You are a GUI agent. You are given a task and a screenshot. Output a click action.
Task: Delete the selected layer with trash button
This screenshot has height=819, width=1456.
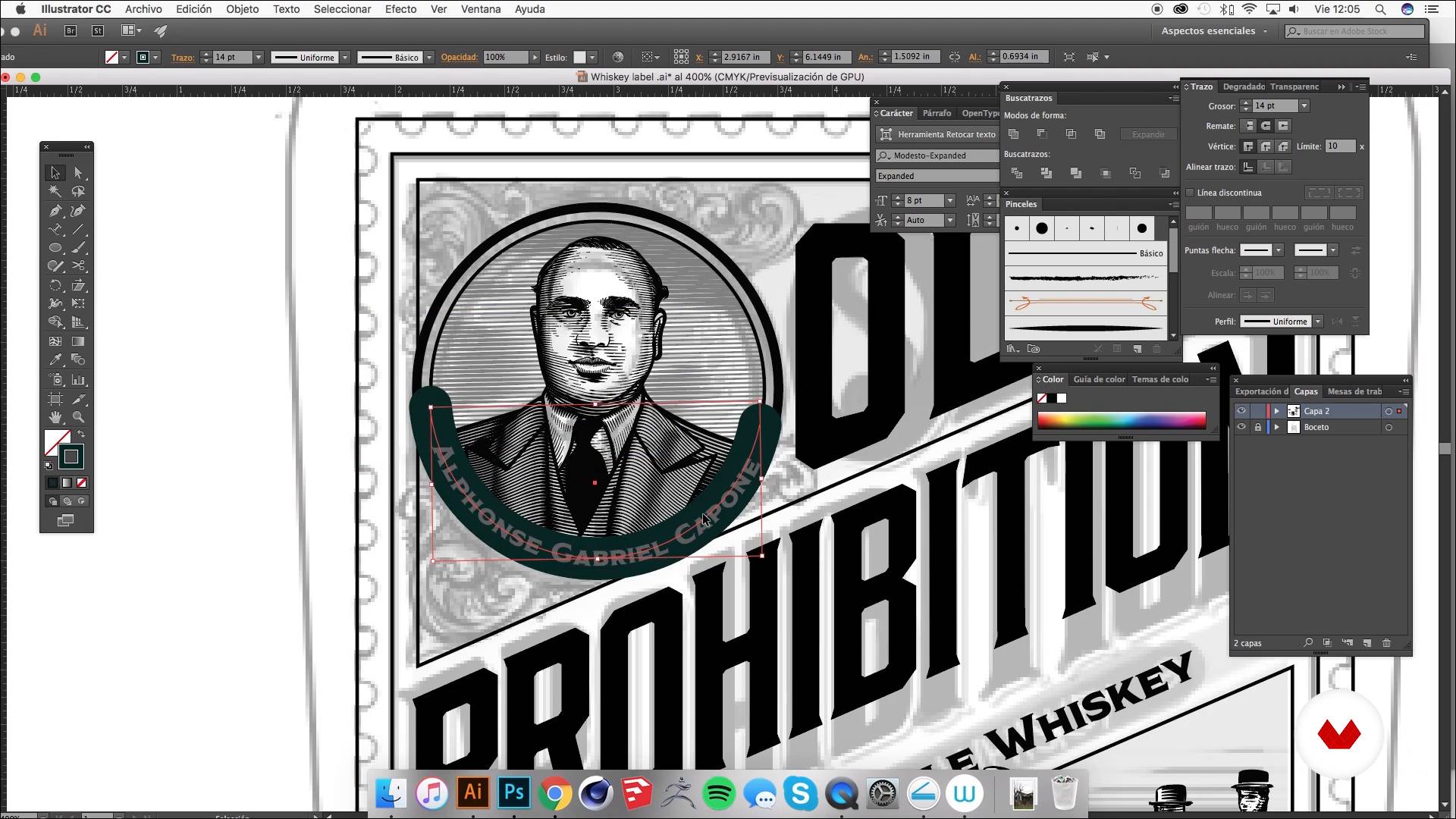click(1387, 643)
